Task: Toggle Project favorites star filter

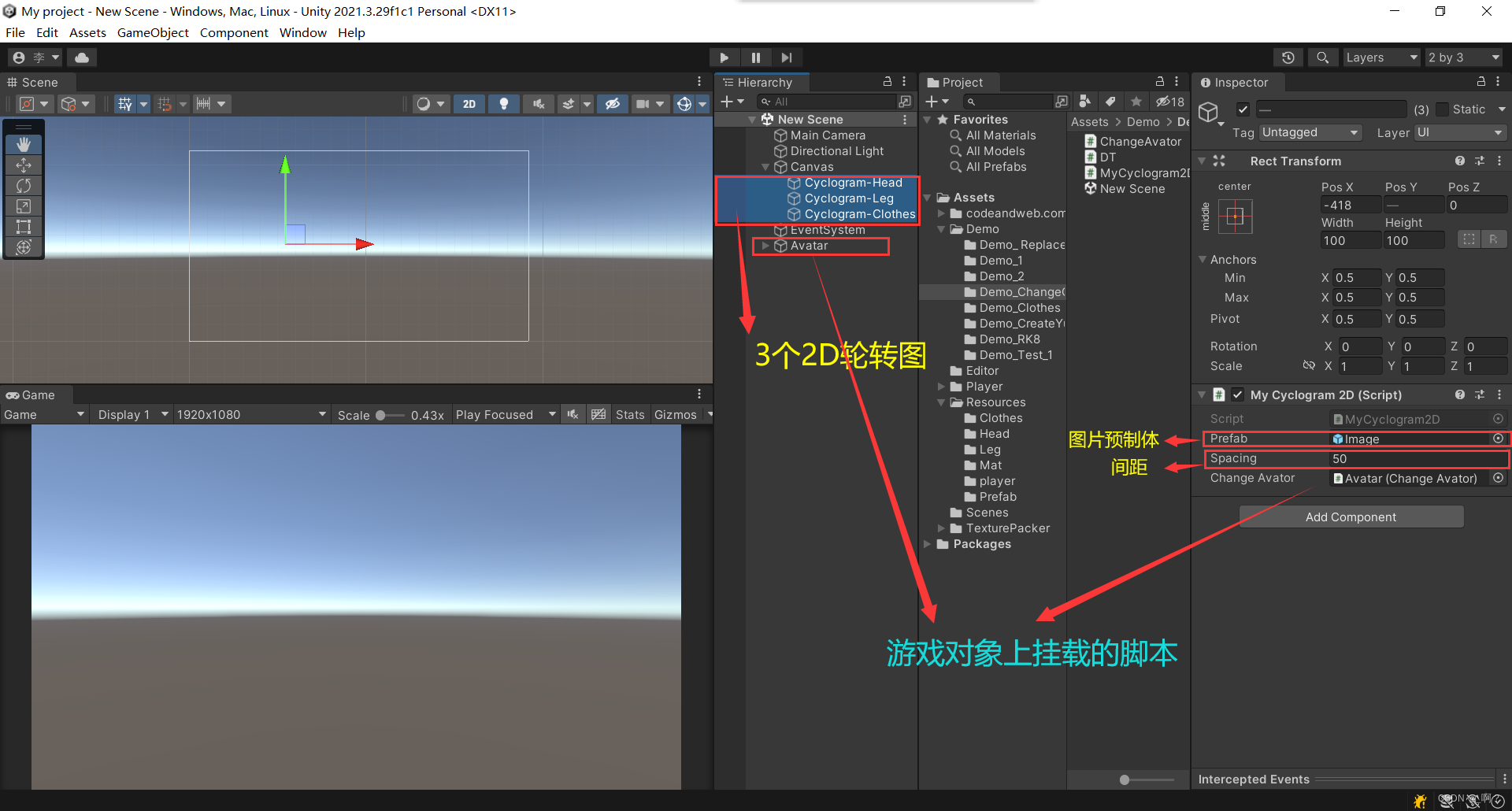Action: (x=1136, y=102)
